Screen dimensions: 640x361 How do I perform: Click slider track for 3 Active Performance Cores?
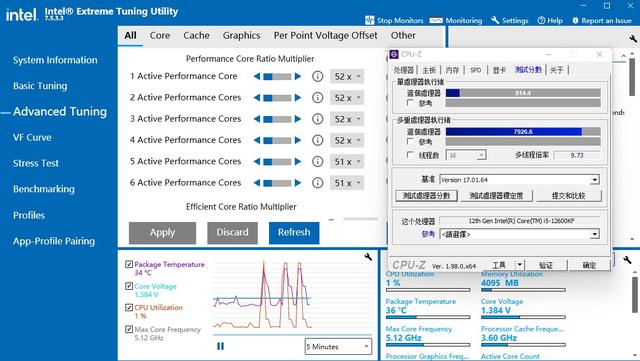pos(278,119)
